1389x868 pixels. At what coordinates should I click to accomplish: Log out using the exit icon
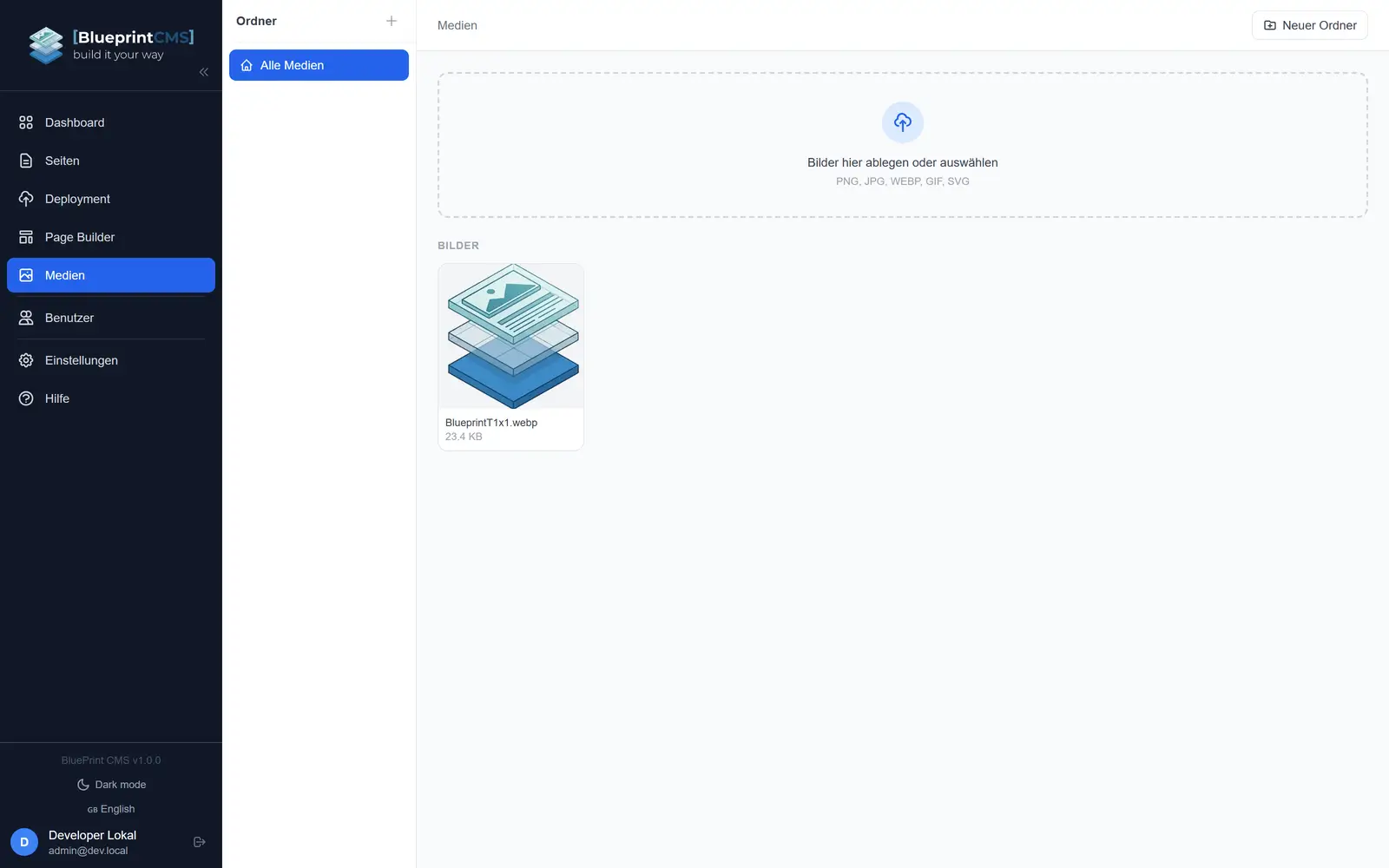click(x=200, y=842)
